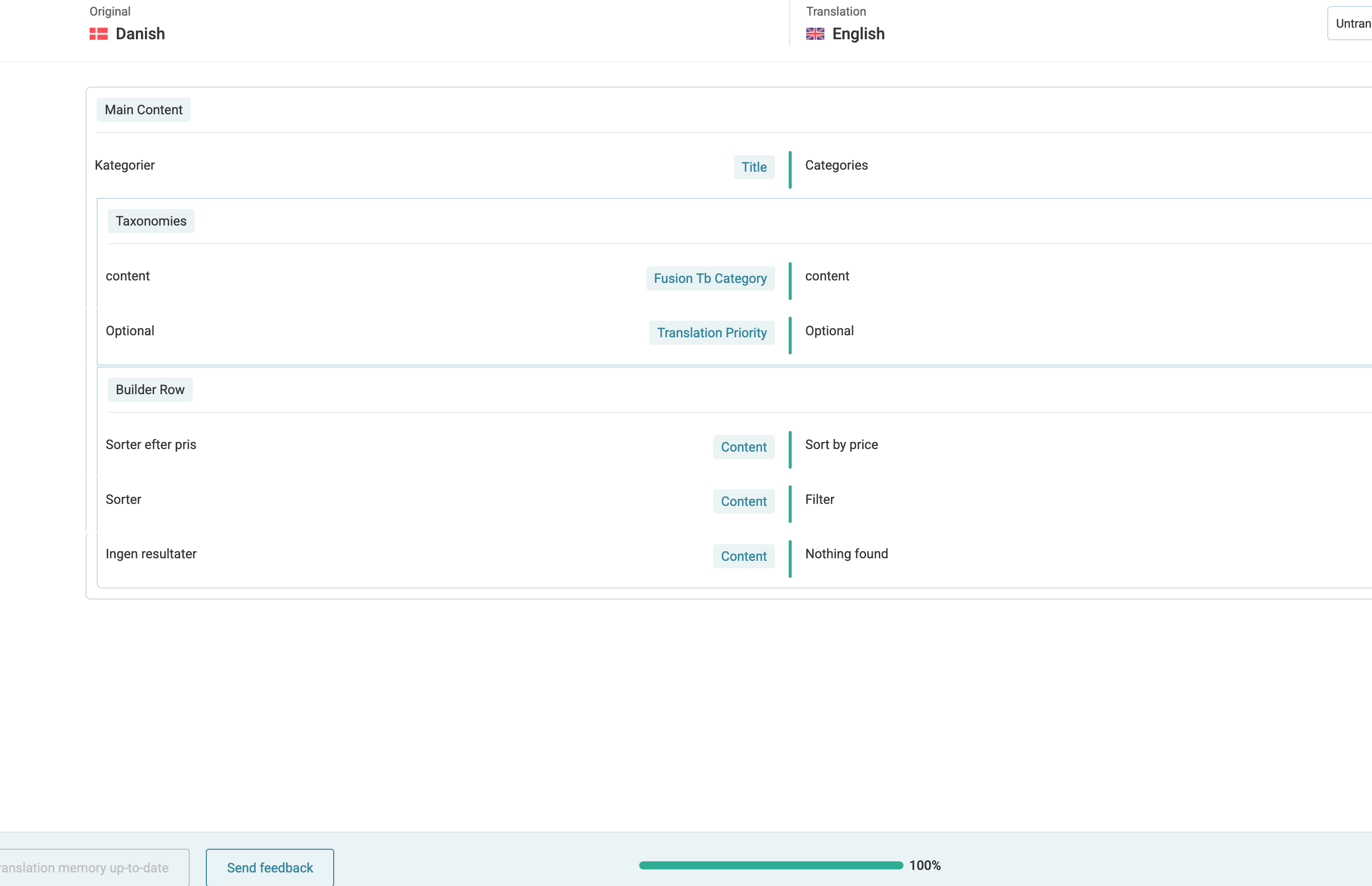Viewport: 1372px width, 886px height.
Task: Select the 'Optional' translation field
Action: 828,331
